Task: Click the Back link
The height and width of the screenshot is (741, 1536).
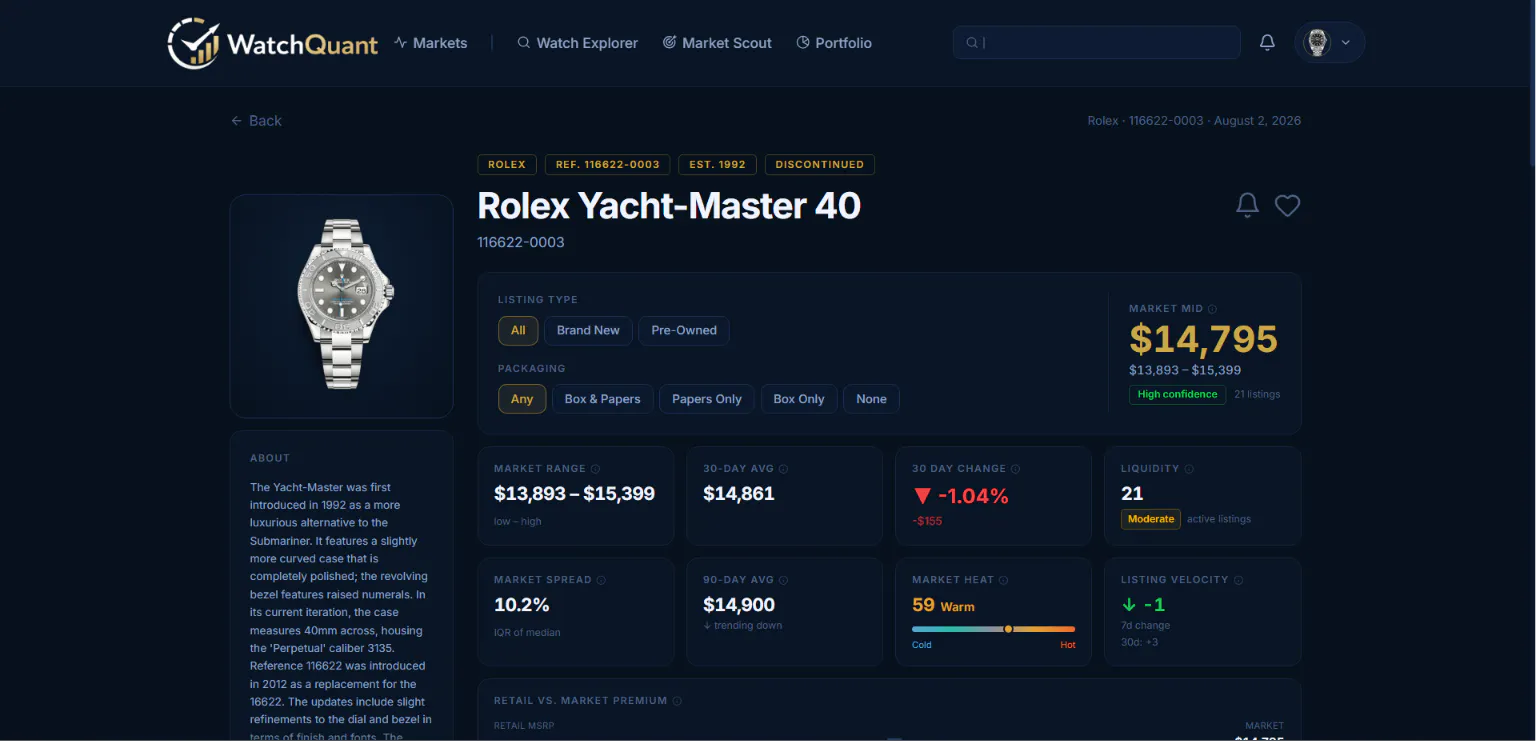Action: click(x=256, y=120)
